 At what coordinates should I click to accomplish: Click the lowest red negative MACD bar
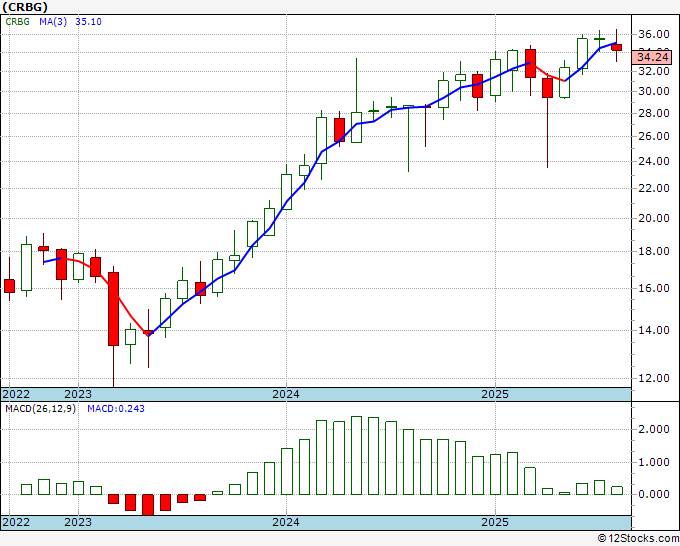pyautogui.click(x=148, y=505)
